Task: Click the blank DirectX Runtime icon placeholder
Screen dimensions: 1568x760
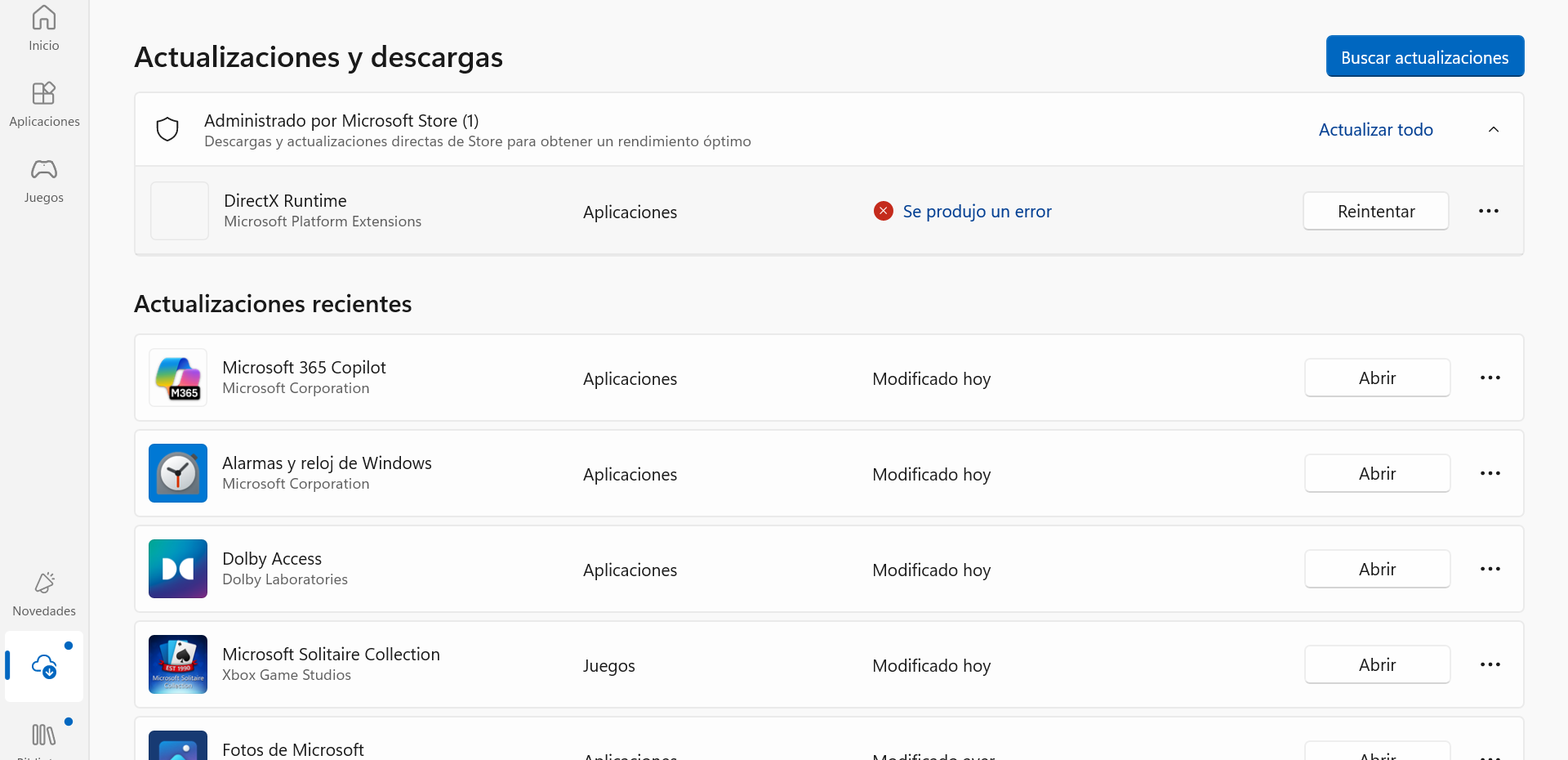Action: (180, 211)
